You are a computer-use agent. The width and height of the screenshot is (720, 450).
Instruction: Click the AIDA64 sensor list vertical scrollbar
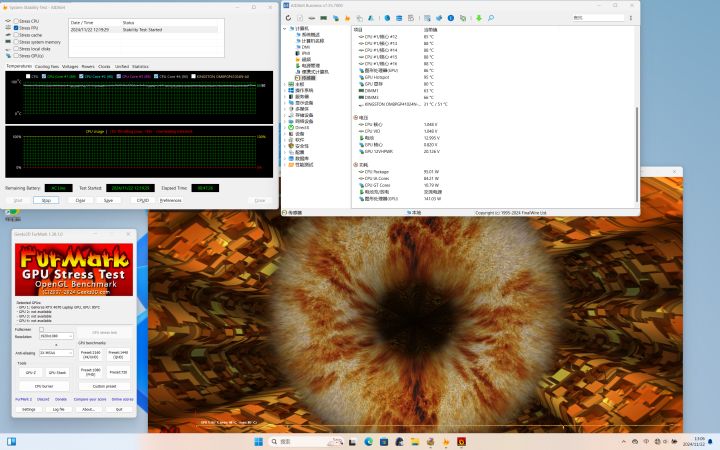point(637,154)
